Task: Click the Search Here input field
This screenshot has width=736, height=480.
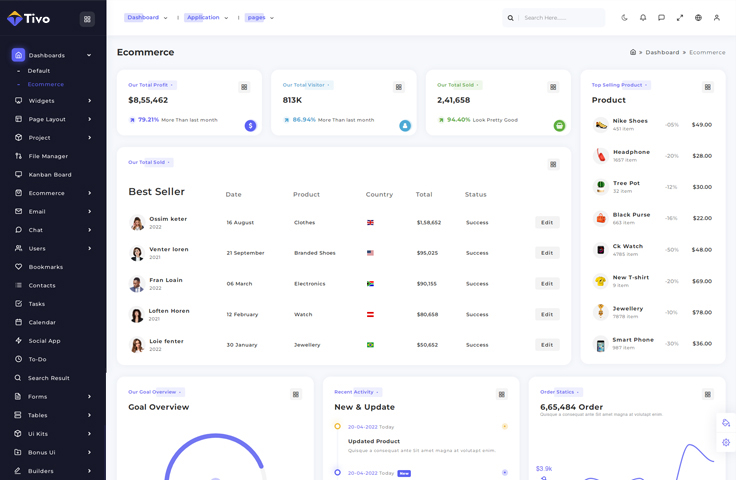Action: [x=560, y=18]
